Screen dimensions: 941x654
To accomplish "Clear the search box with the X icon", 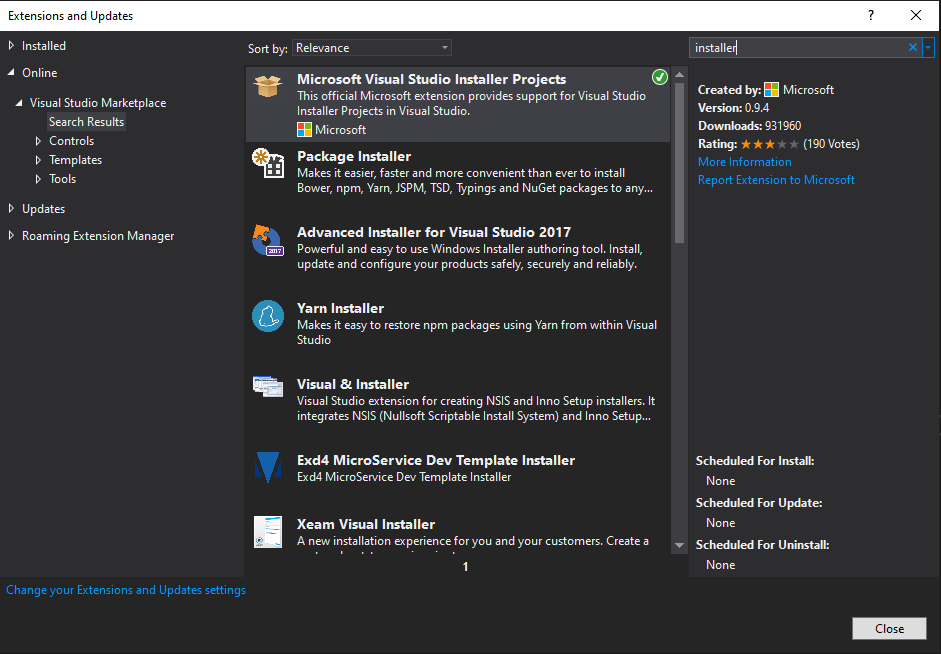I will 913,47.
